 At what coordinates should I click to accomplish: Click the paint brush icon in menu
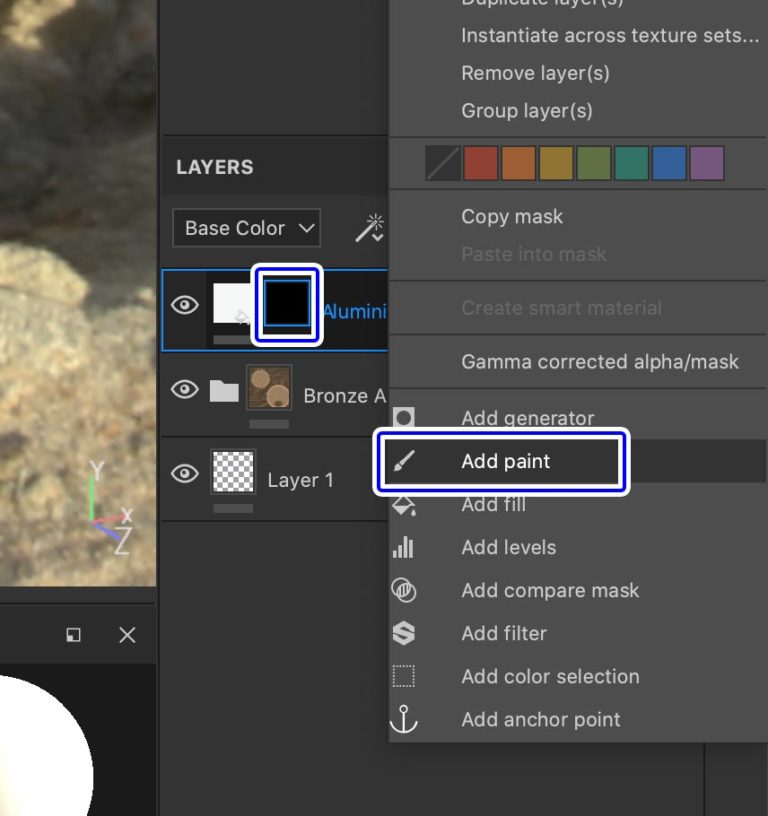tap(404, 461)
